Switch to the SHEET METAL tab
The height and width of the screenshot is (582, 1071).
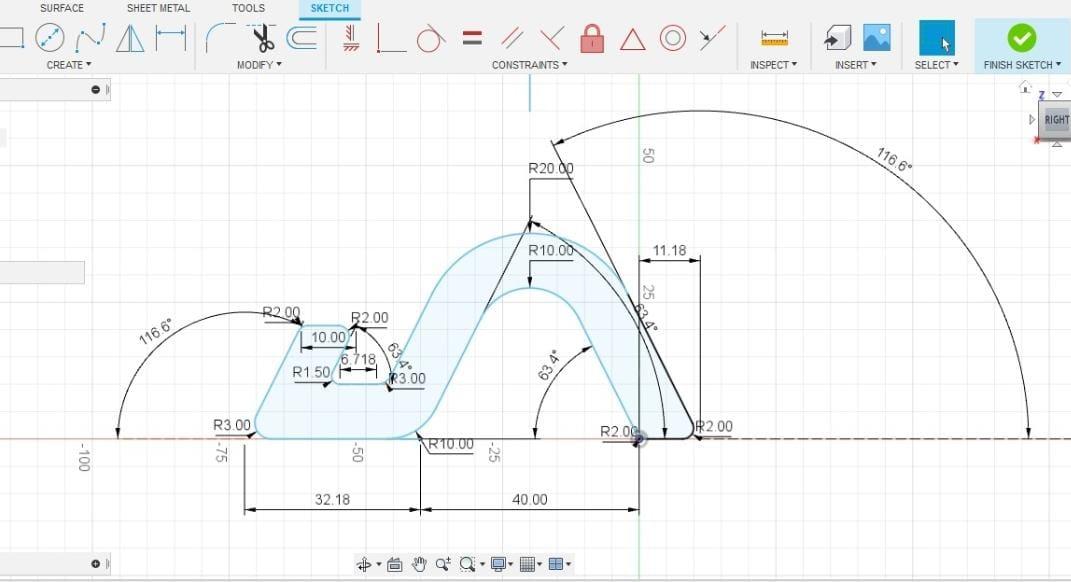click(x=158, y=8)
